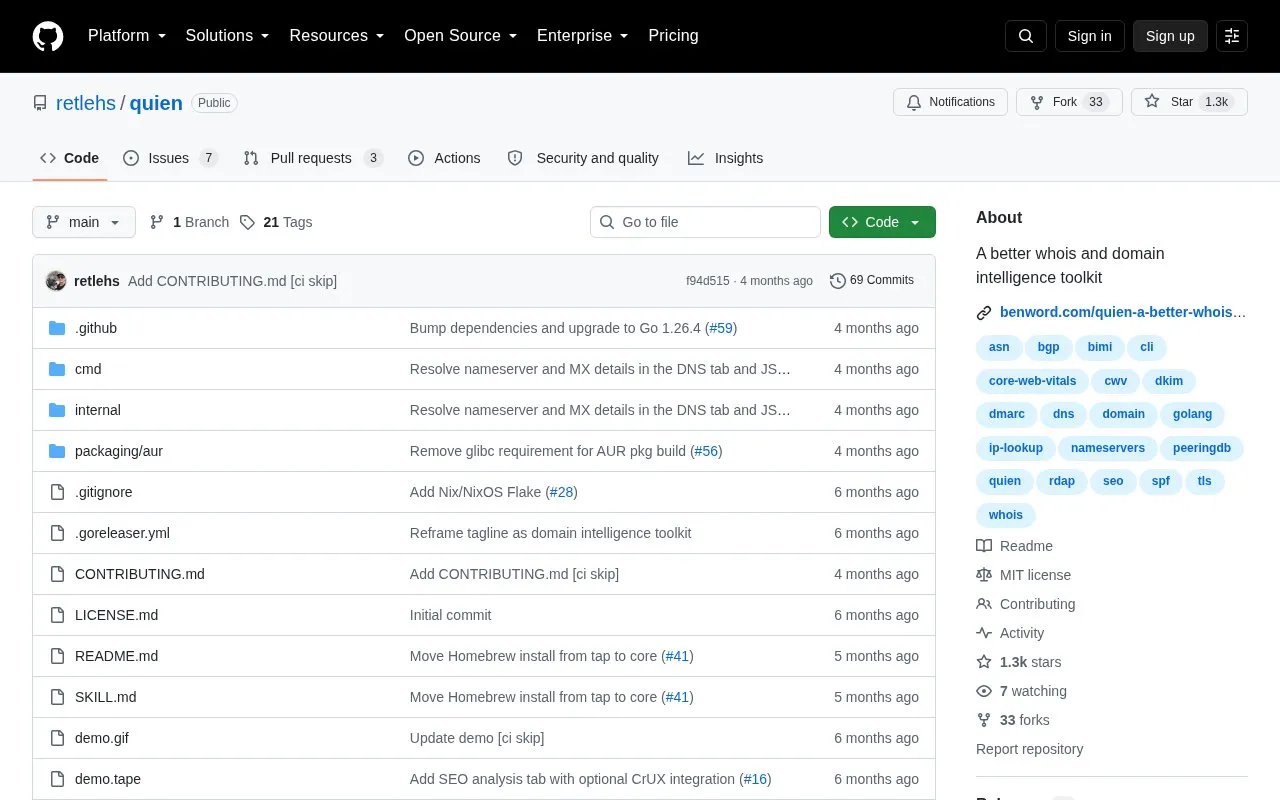Open the main branch selector dropdown
Viewport: 1280px width, 800px height.
point(84,222)
